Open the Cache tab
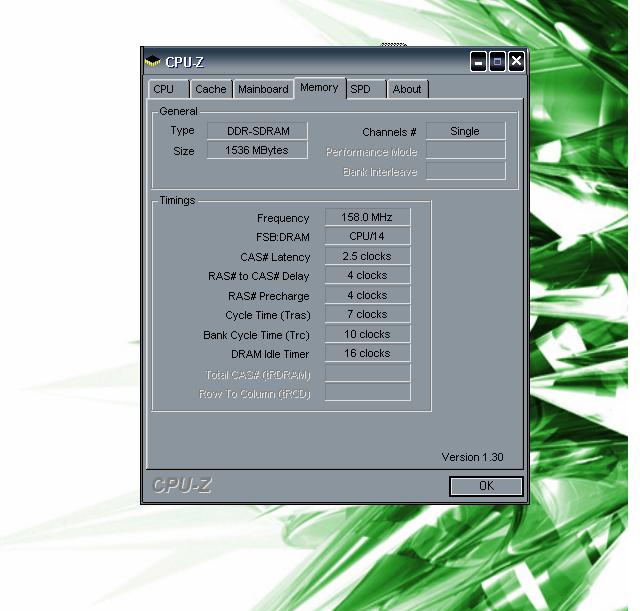Image resolution: width=640 pixels, height=611 pixels. click(x=211, y=89)
